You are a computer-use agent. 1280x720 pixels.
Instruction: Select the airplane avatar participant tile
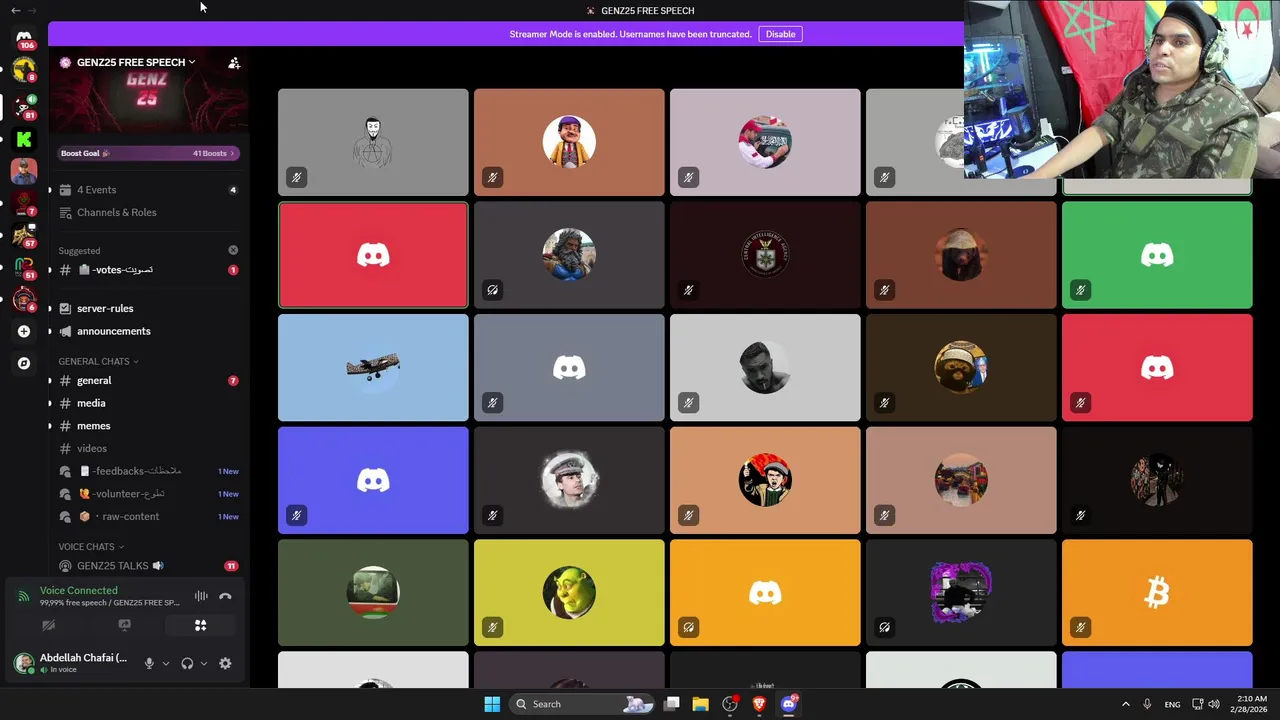click(373, 368)
